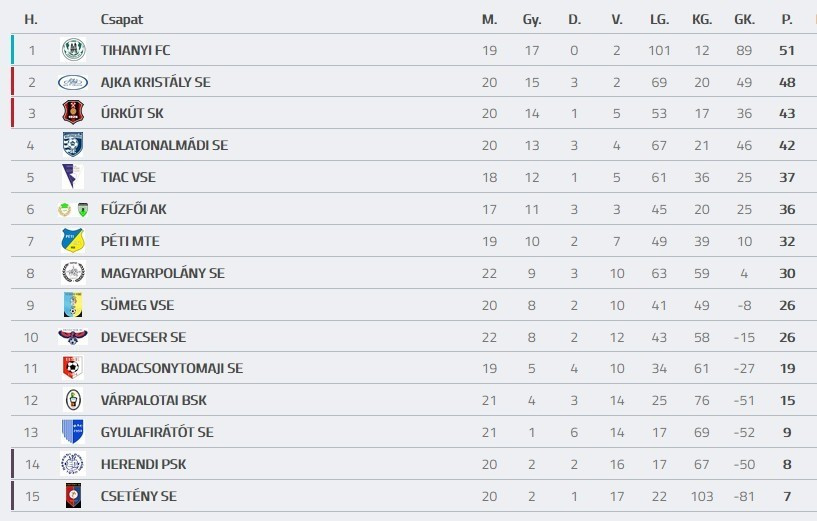Open the Sümeg VSE team link
This screenshot has width=817, height=521.
pos(137,305)
